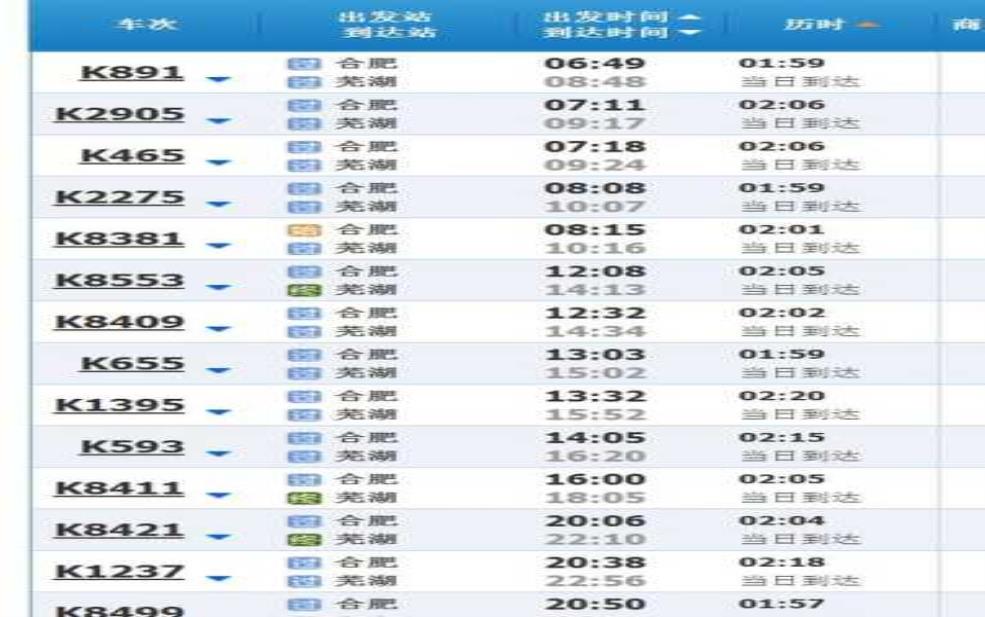Select the K2275 train number link
This screenshot has height=617, width=985.
click(x=119, y=197)
